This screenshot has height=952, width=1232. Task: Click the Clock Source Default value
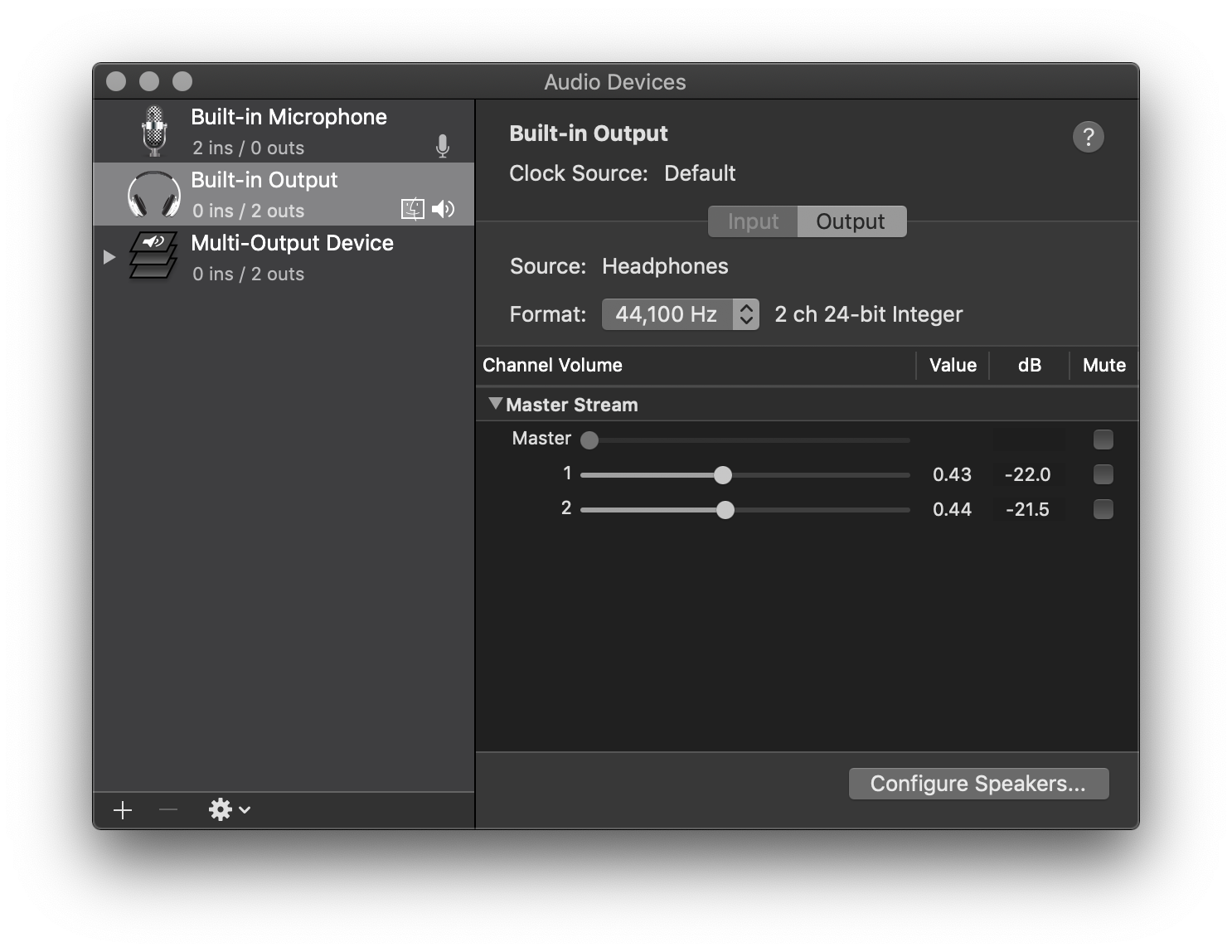(x=700, y=173)
